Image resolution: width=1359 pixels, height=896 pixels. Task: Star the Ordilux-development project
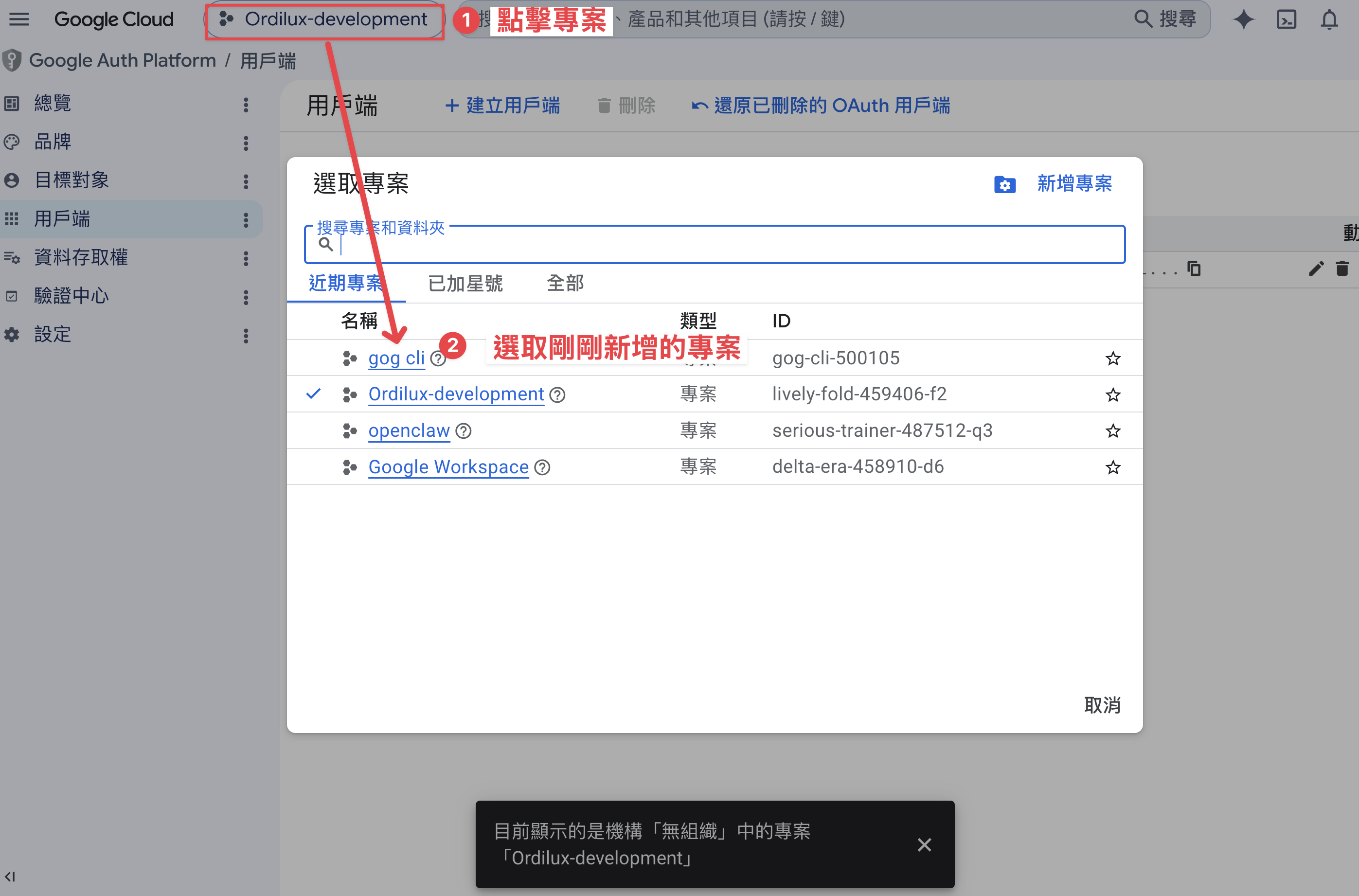(1112, 395)
